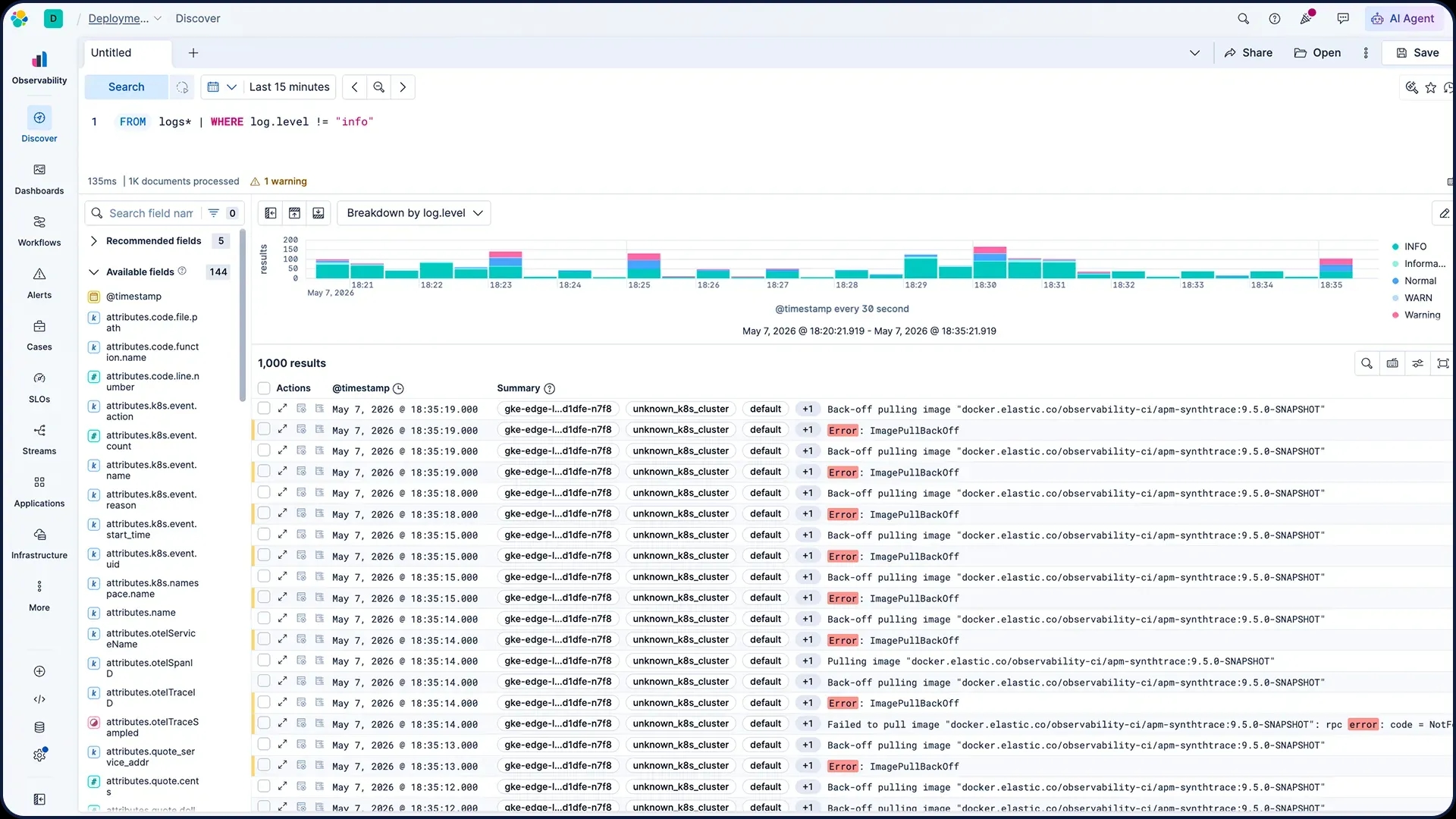Open Breakdown by log.level dropdown
The width and height of the screenshot is (1456, 819).
click(414, 213)
